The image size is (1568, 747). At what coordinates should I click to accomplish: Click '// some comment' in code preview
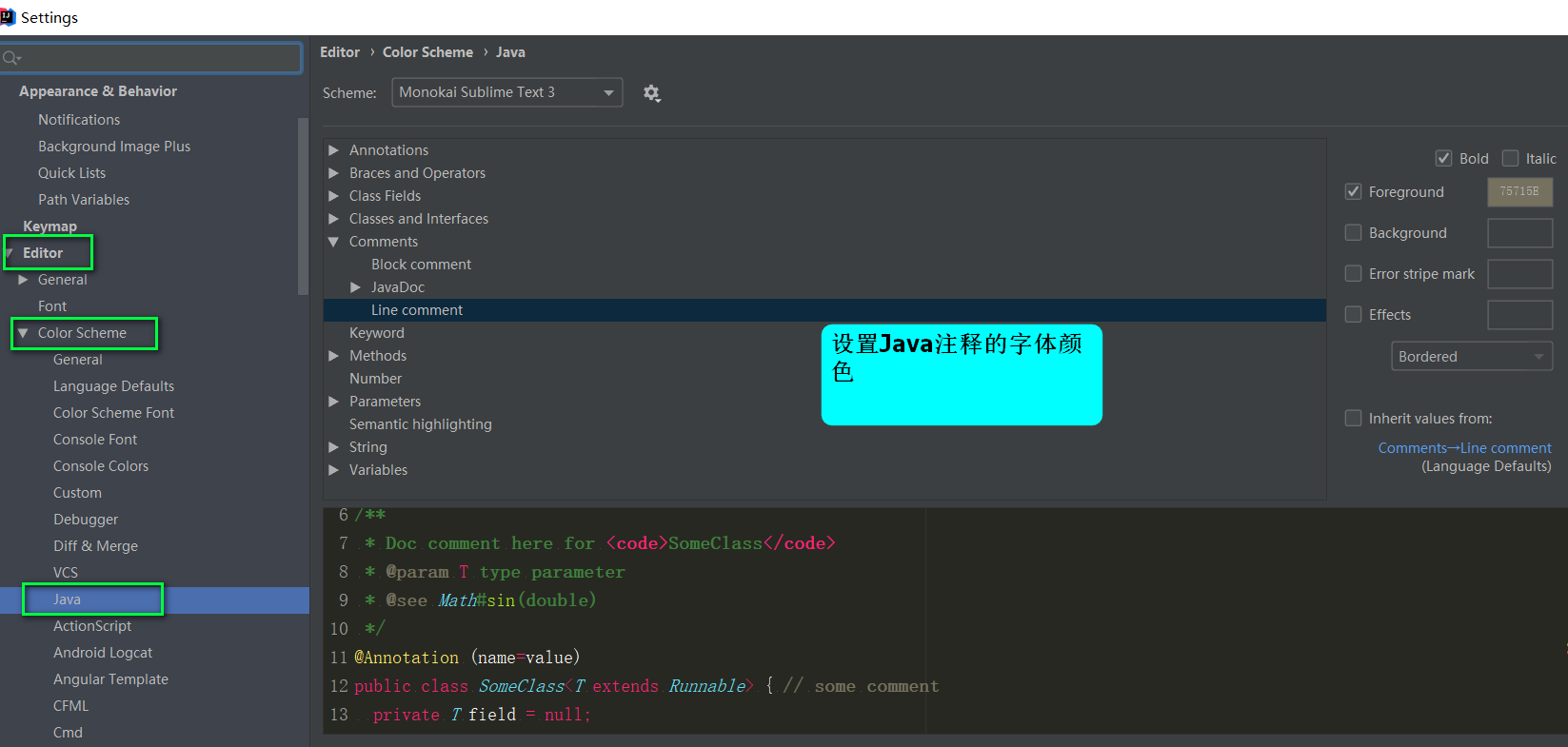pyautogui.click(x=861, y=686)
